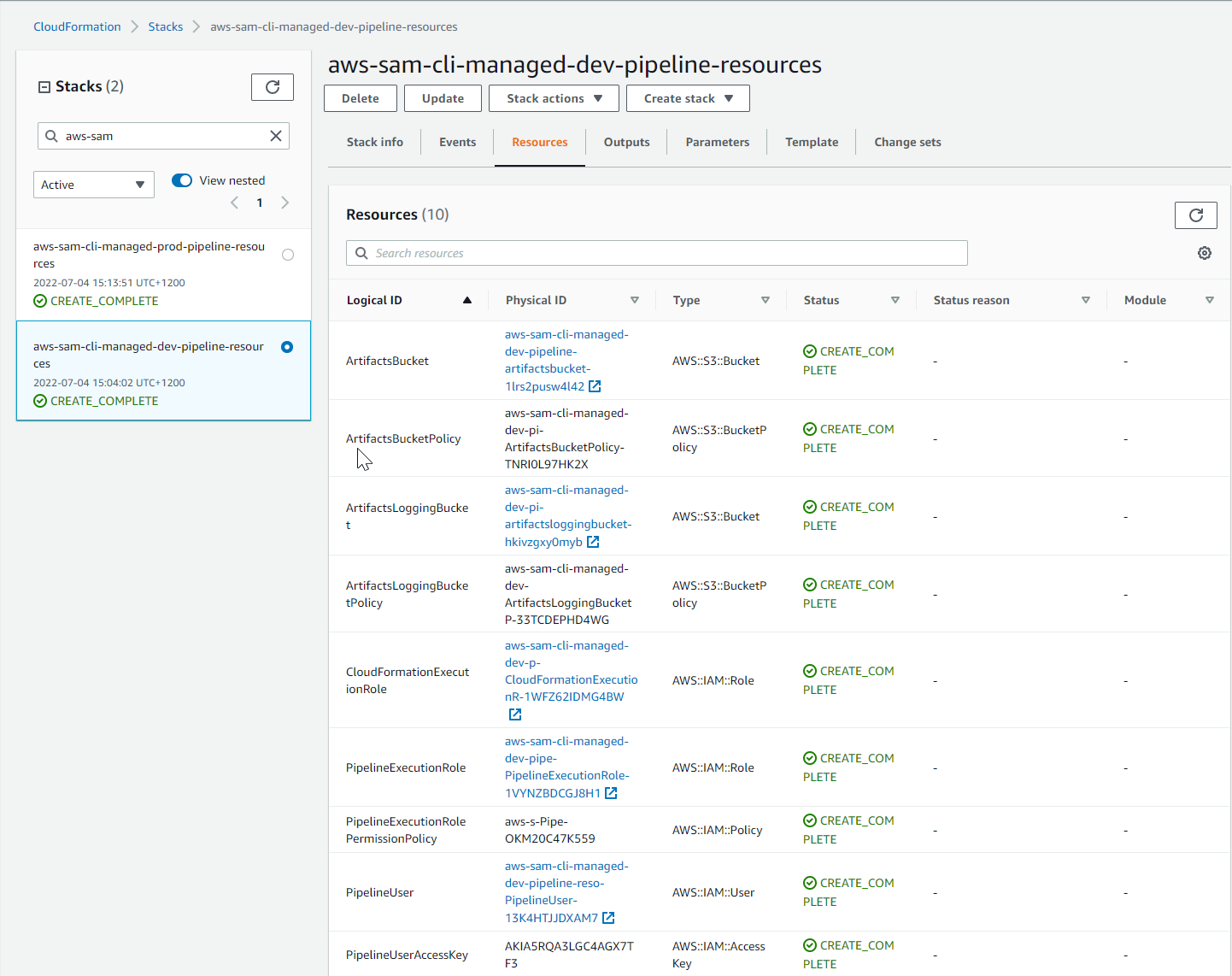
Task: Select the aws-sam-cli-managed-dev-pipeline-resources stack item
Action: click(x=163, y=371)
